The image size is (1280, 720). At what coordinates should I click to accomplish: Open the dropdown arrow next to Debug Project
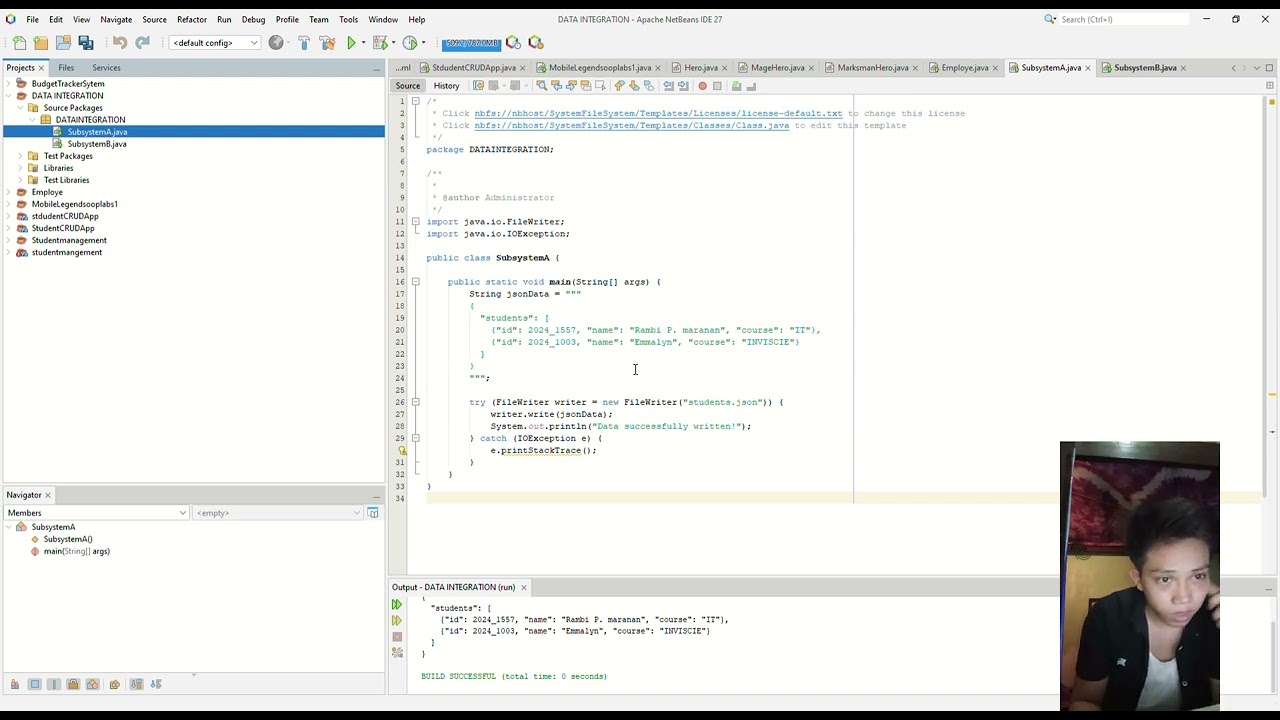392,43
